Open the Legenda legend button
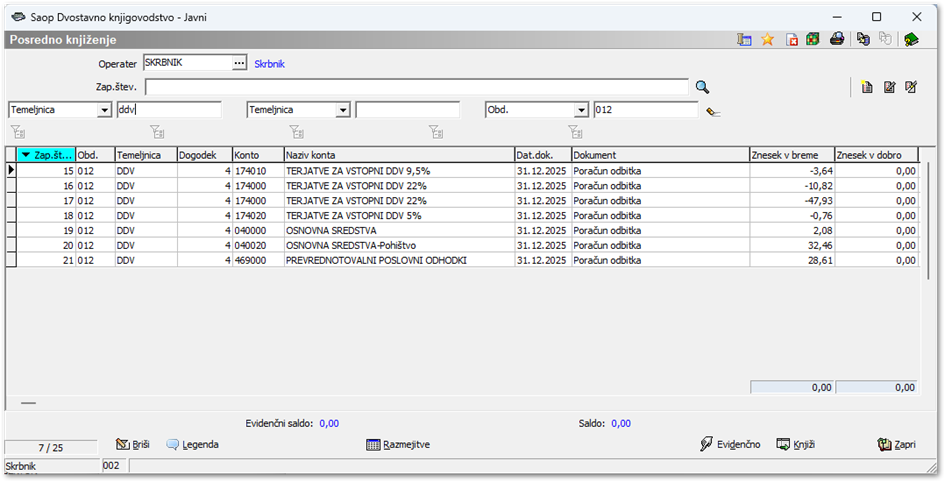Image resolution: width=945 pixels, height=482 pixels. pos(192,445)
